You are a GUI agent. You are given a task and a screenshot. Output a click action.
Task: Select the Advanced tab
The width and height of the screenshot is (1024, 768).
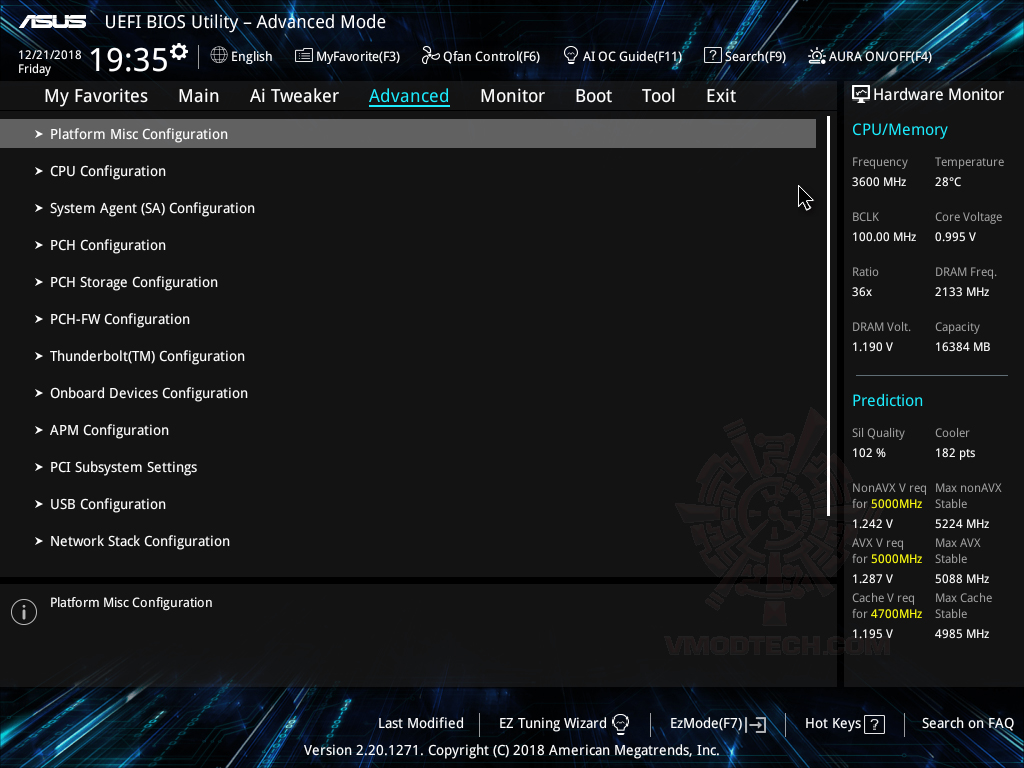(409, 96)
